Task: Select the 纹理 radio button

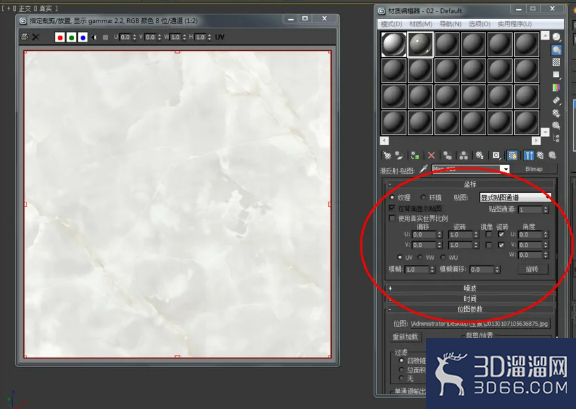Action: tap(392, 197)
